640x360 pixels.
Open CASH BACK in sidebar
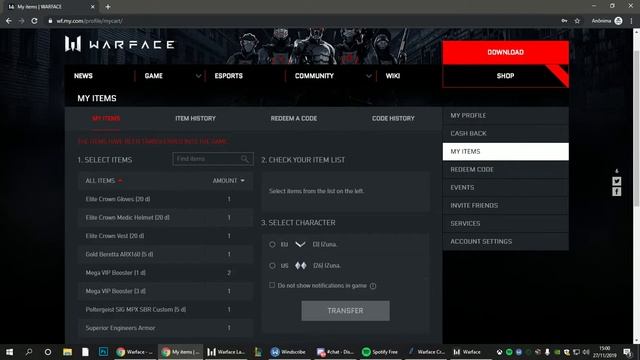coord(505,133)
